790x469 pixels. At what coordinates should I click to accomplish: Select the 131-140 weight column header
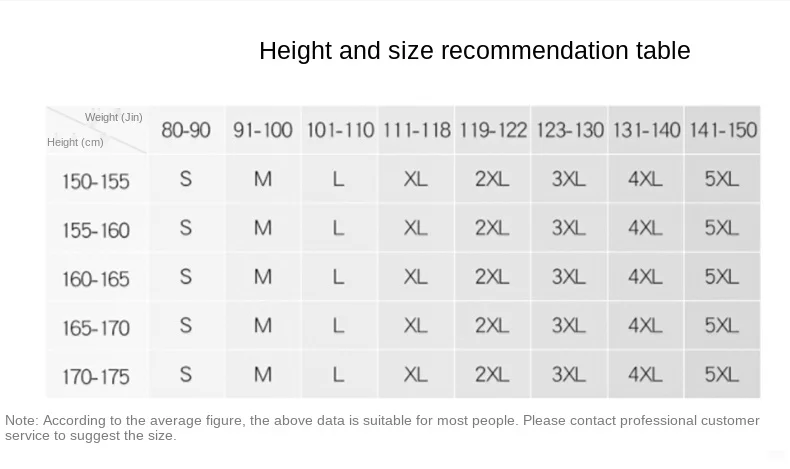(x=646, y=130)
